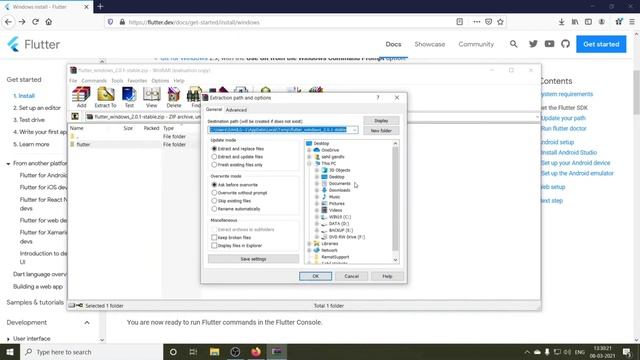This screenshot has height=360, width=640.
Task: Open WinRAR Commands menu
Action: [x=94, y=81]
